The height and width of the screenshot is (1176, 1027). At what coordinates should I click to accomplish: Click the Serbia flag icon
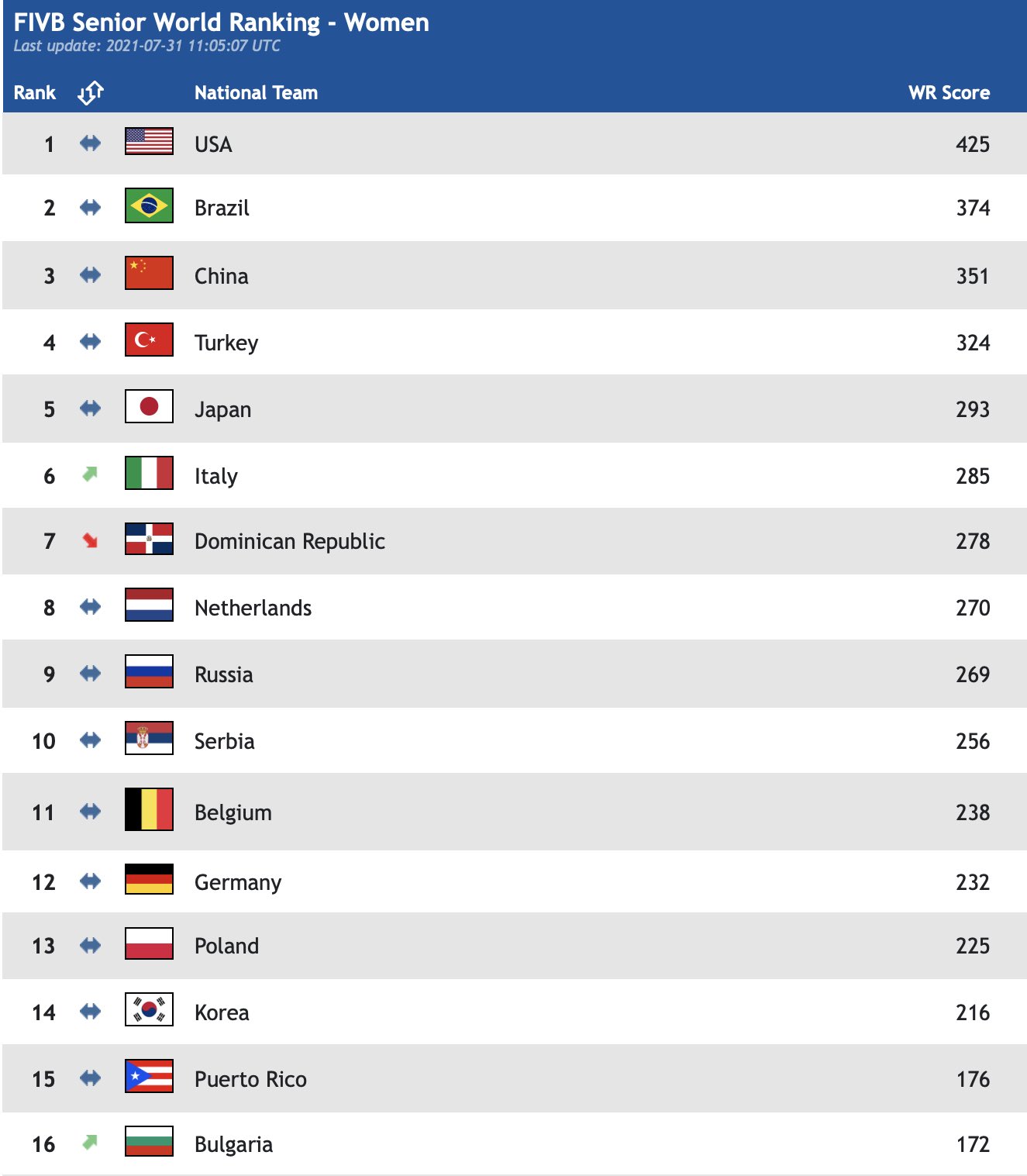tap(149, 738)
